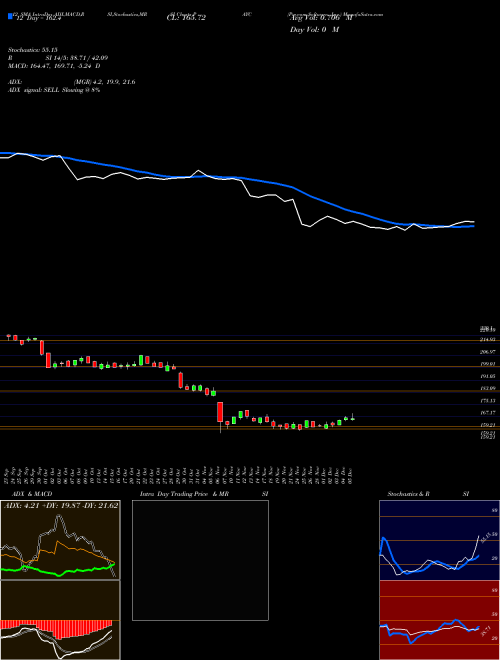
Task: Click the blue 12-day SMA legend square
Action: coord(10,17)
